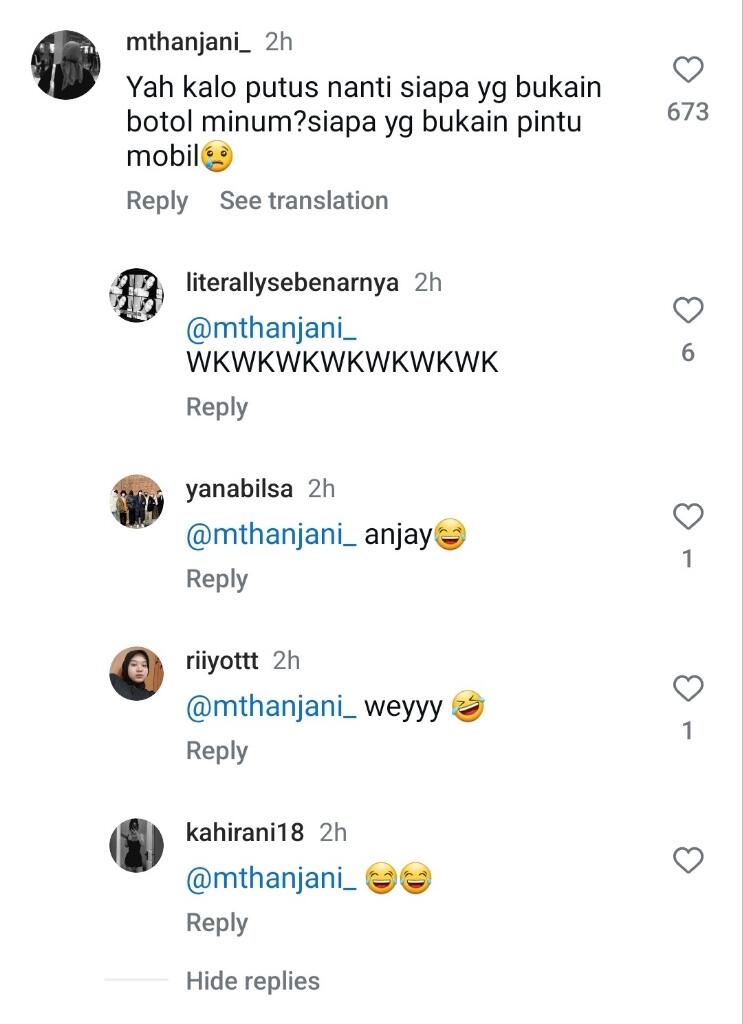Open kahirani18's avatar image
The width and height of the screenshot is (743, 1024).
pos(136,845)
